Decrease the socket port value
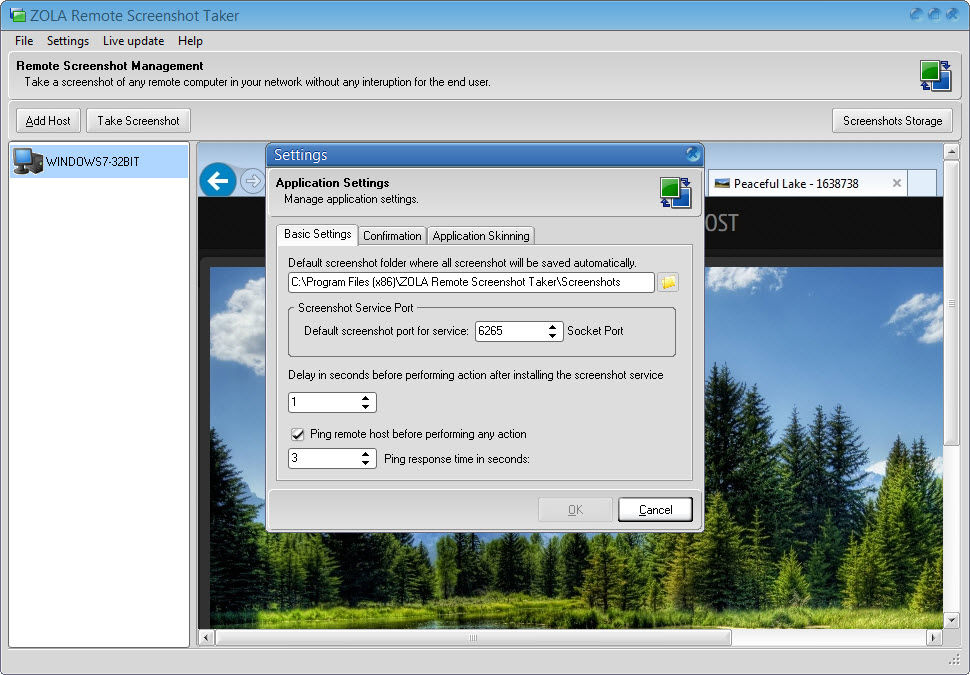The width and height of the screenshot is (970, 675). (552, 336)
